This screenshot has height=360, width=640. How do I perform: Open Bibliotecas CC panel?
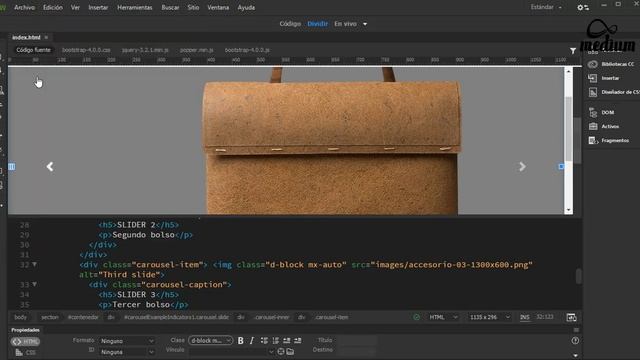coord(611,64)
